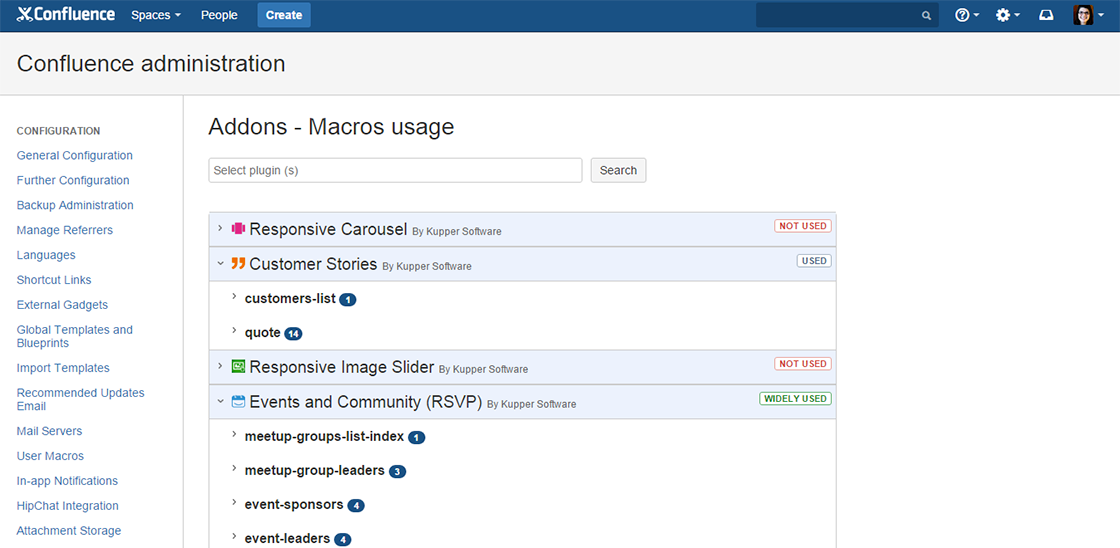Click the Select plugin(s) input field
This screenshot has height=548, width=1120.
point(395,170)
